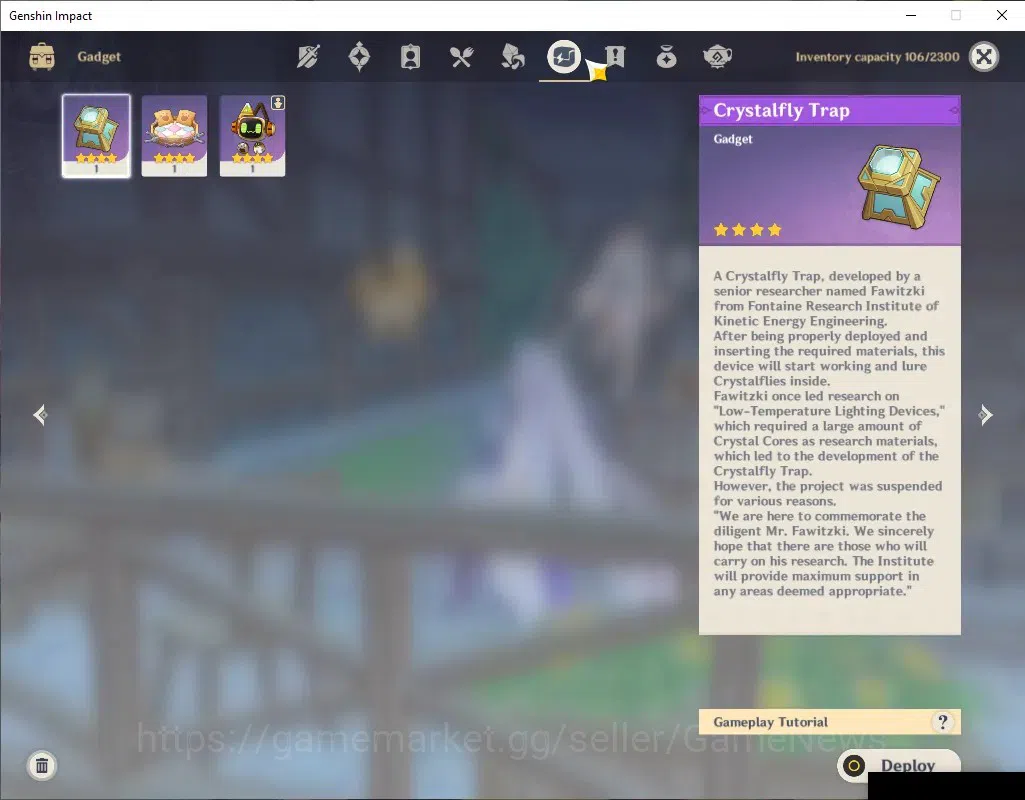Screen dimensions: 1025x800
Task: Open the Gameplay Tutorial bar
Action: 830,722
